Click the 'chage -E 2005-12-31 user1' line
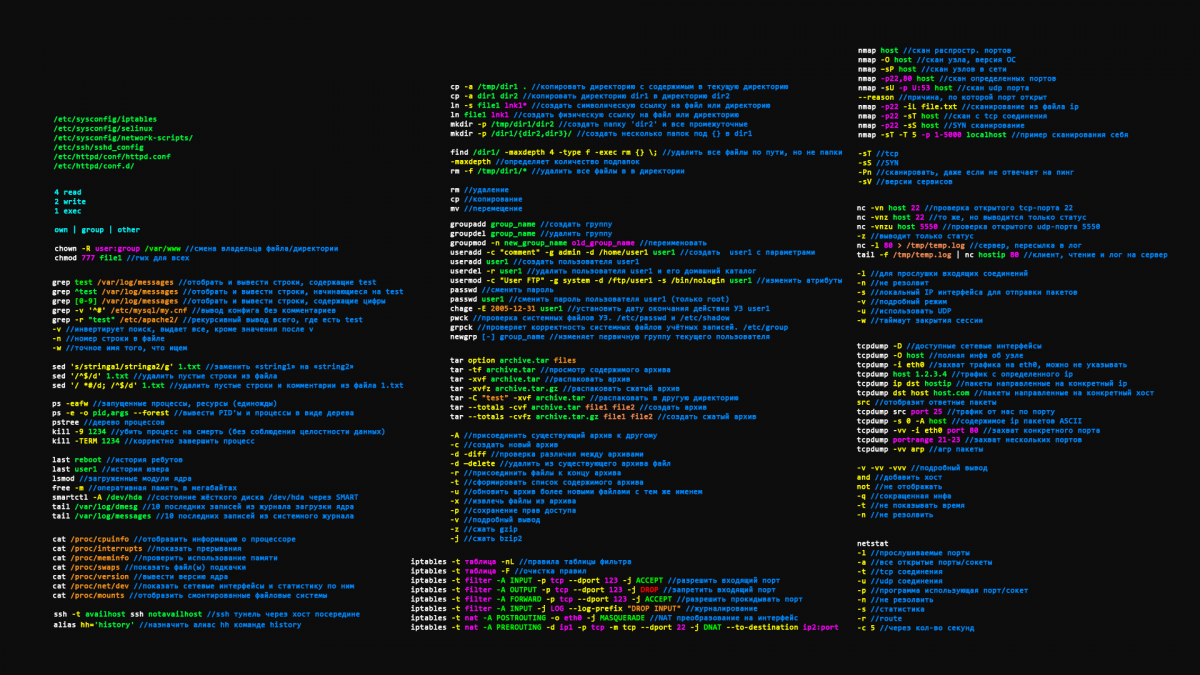The image size is (1200, 675). (x=609, y=308)
